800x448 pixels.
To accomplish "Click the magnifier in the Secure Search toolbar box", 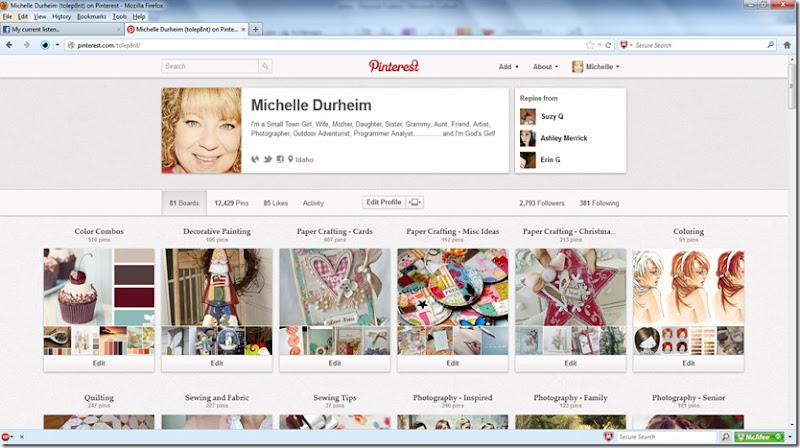I will tap(770, 45).
